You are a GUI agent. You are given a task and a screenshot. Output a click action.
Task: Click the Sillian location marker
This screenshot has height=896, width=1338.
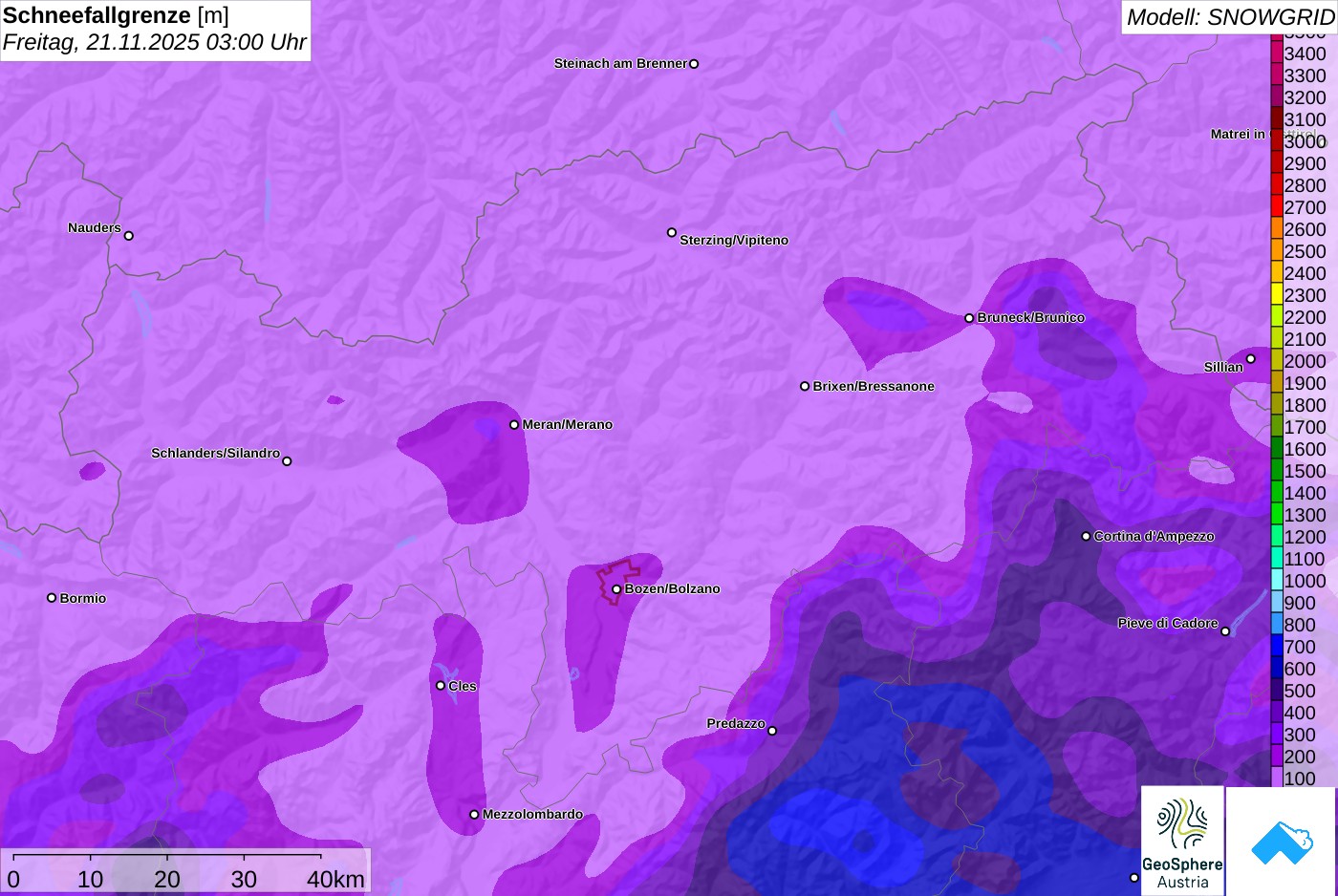tap(1251, 359)
